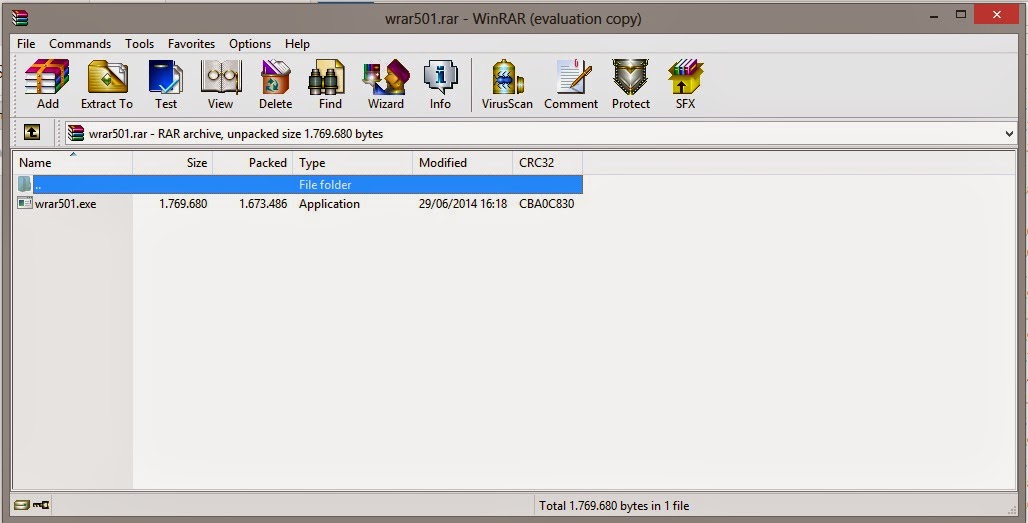Click the date 29/06/2014 16:18
Image resolution: width=1028 pixels, height=523 pixels.
click(463, 204)
